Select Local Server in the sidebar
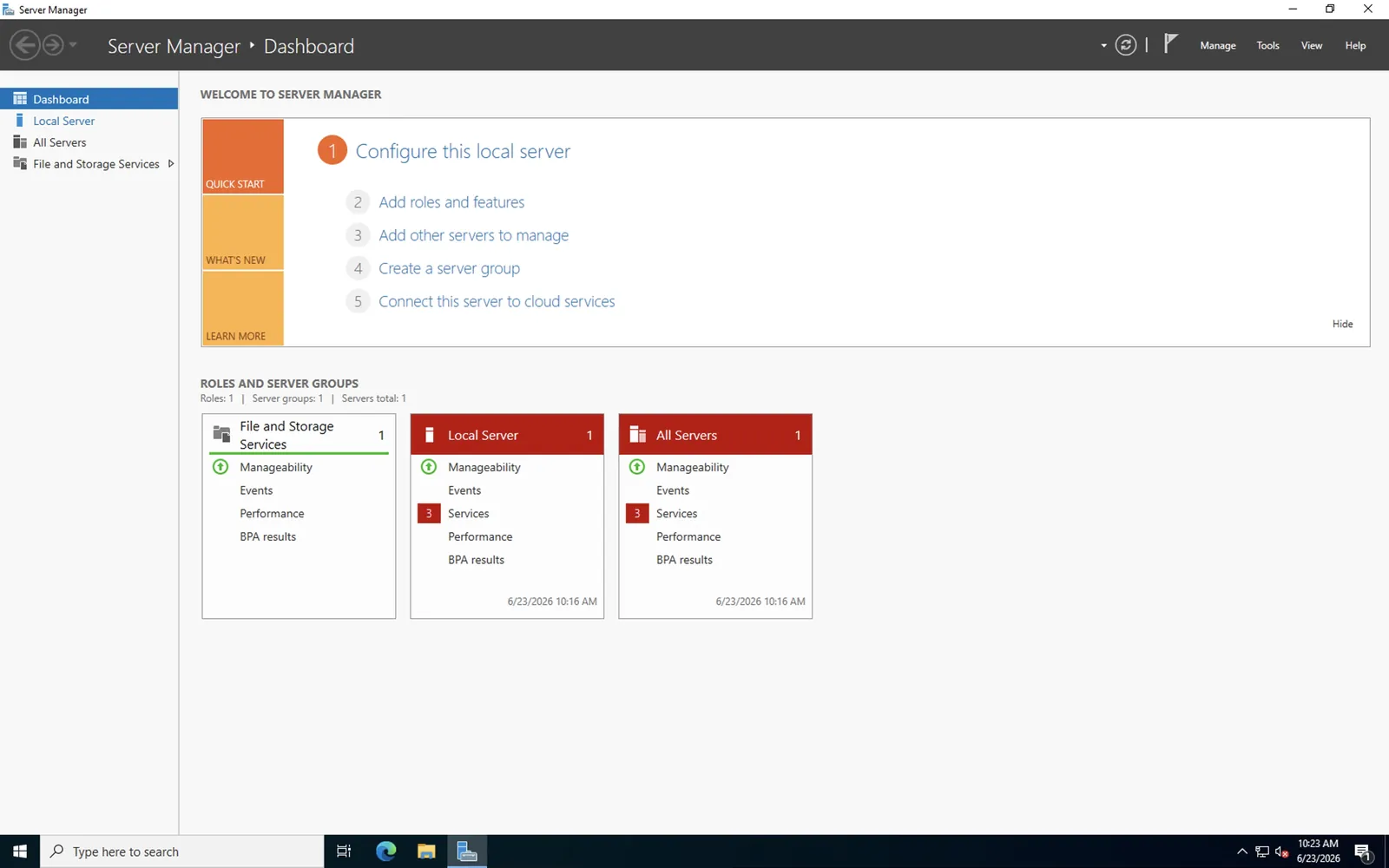 click(89, 121)
